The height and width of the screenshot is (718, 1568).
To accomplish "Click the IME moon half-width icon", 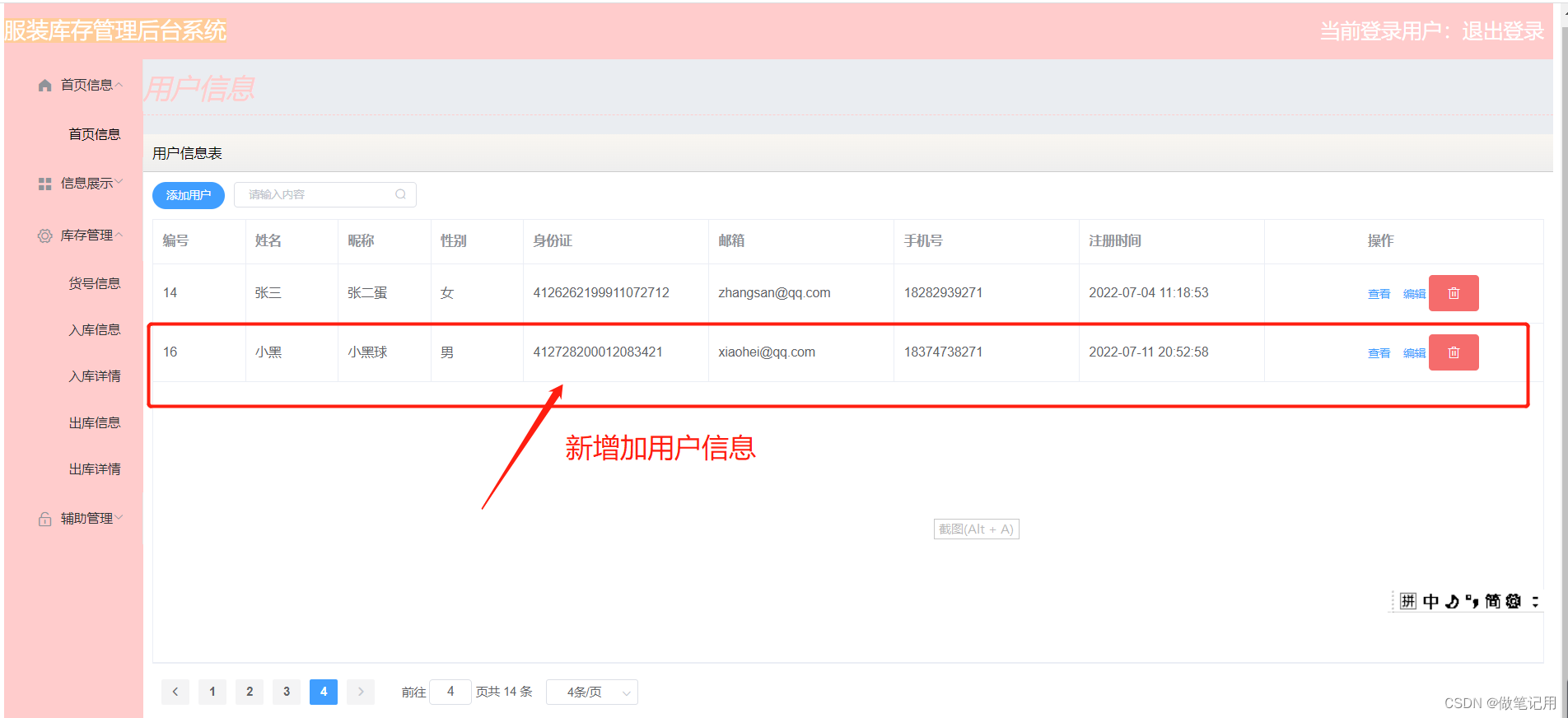I will tap(1453, 601).
